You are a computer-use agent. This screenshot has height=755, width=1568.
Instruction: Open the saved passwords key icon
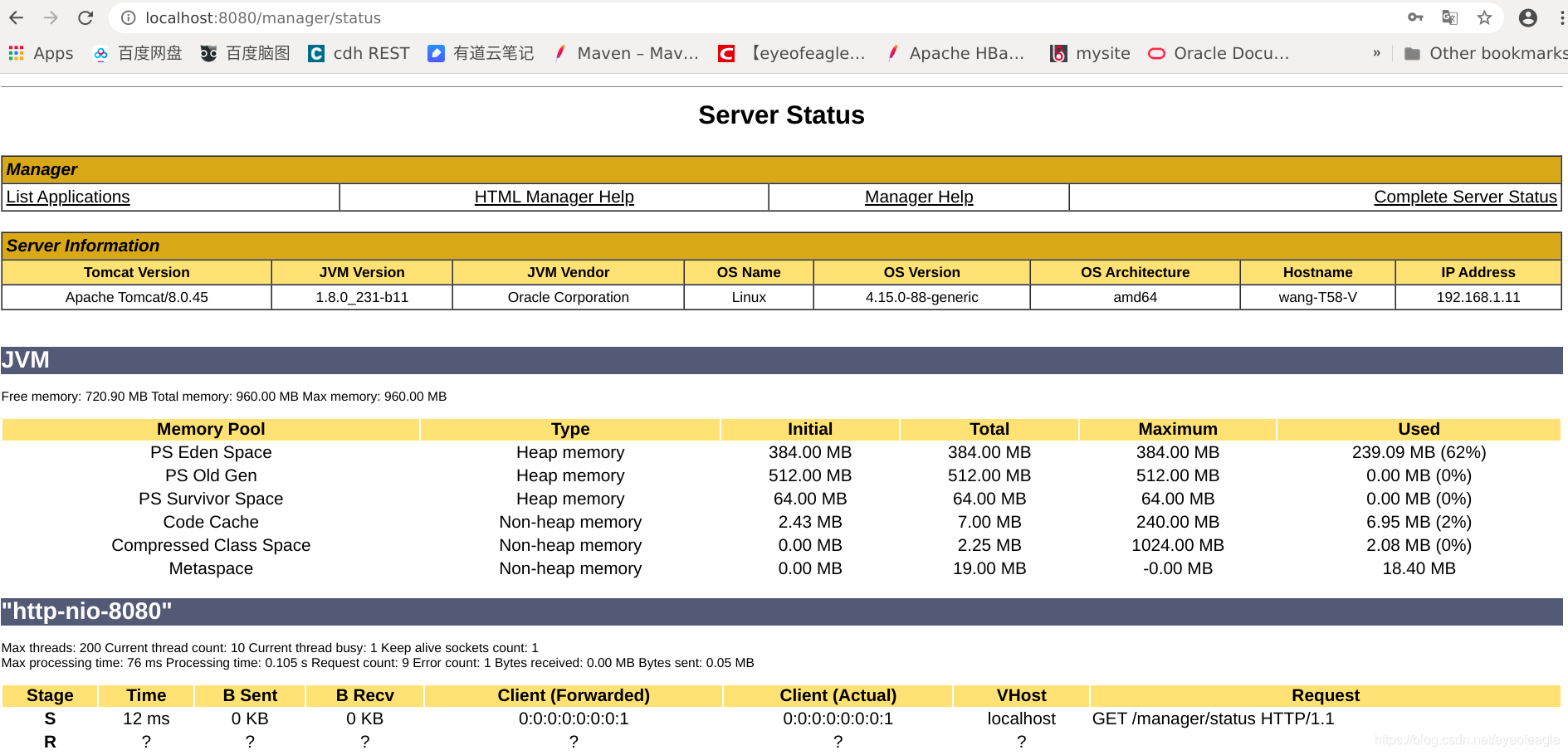[1415, 17]
